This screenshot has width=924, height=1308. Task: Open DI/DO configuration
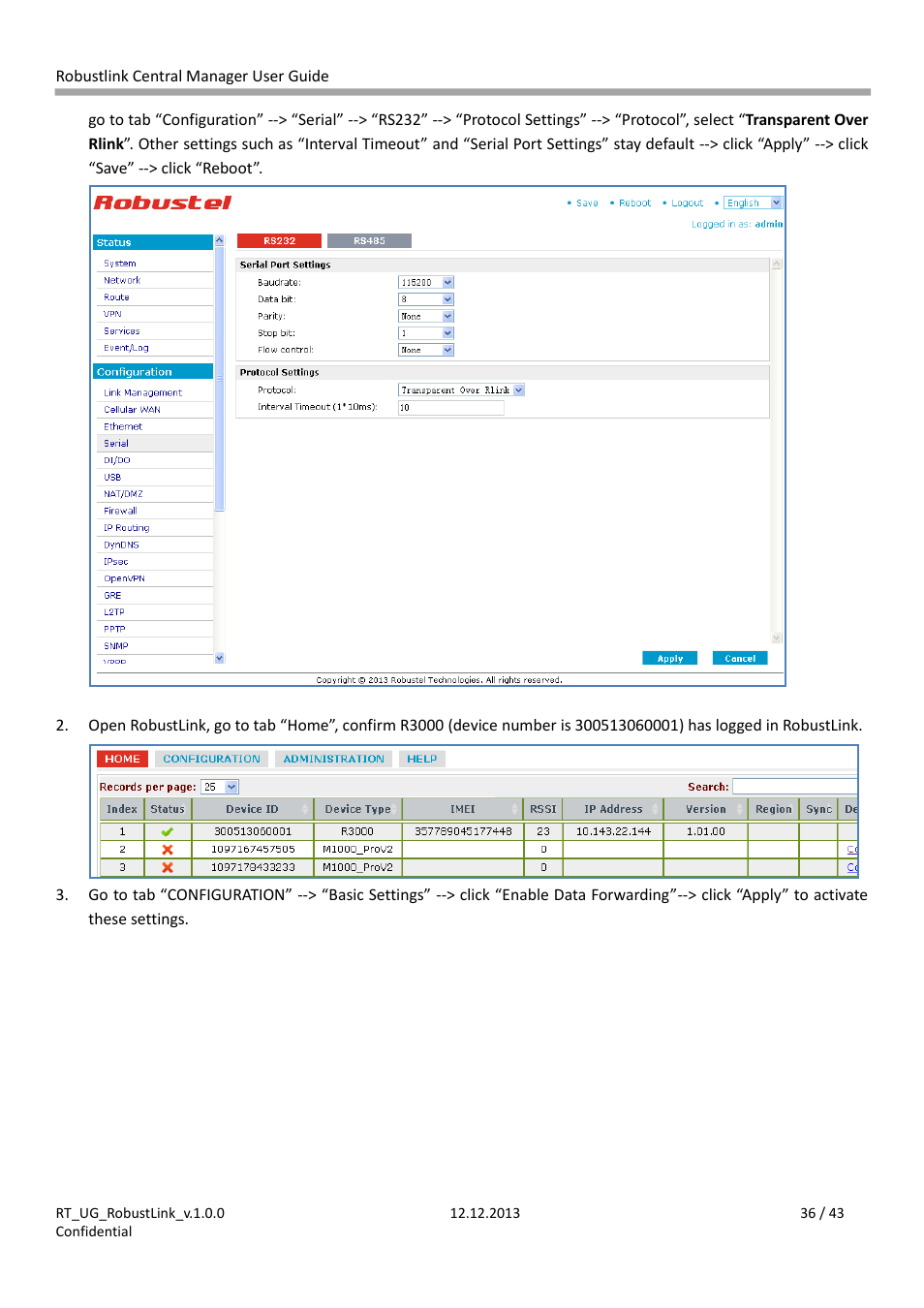coord(117,460)
